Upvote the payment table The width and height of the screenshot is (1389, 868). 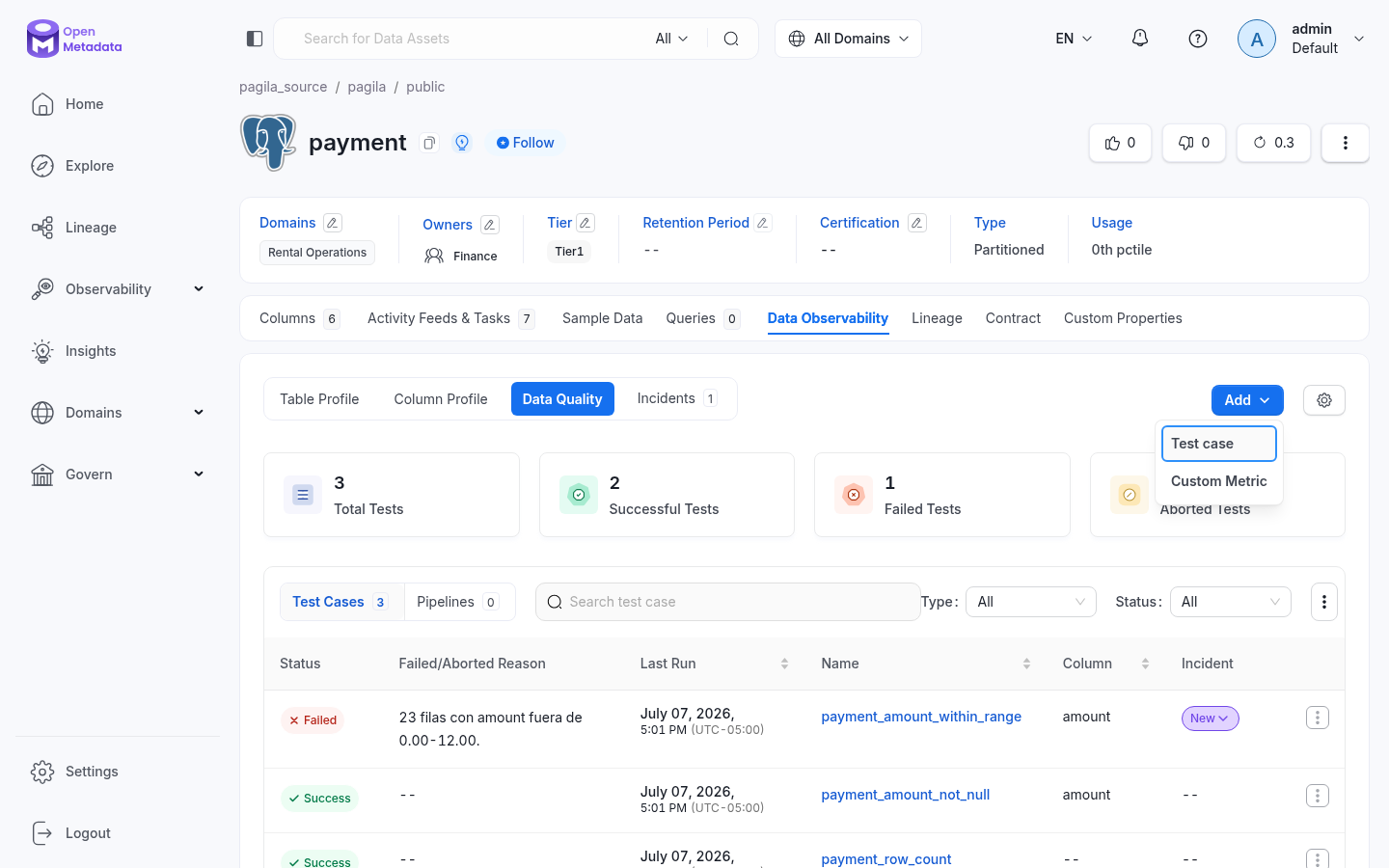[1120, 143]
